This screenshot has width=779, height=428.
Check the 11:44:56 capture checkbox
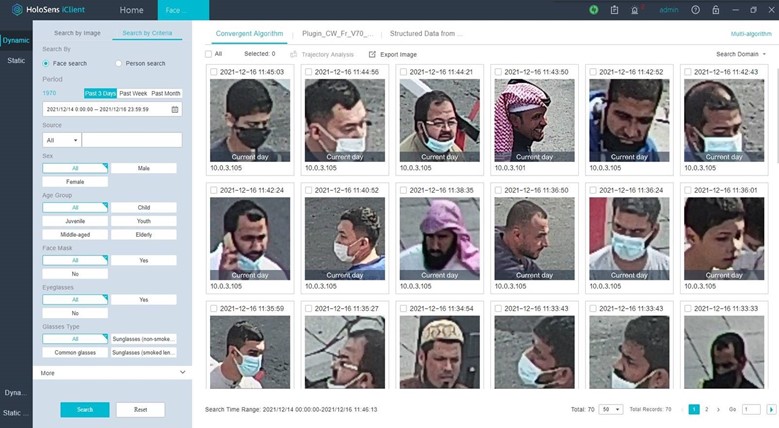pos(309,72)
